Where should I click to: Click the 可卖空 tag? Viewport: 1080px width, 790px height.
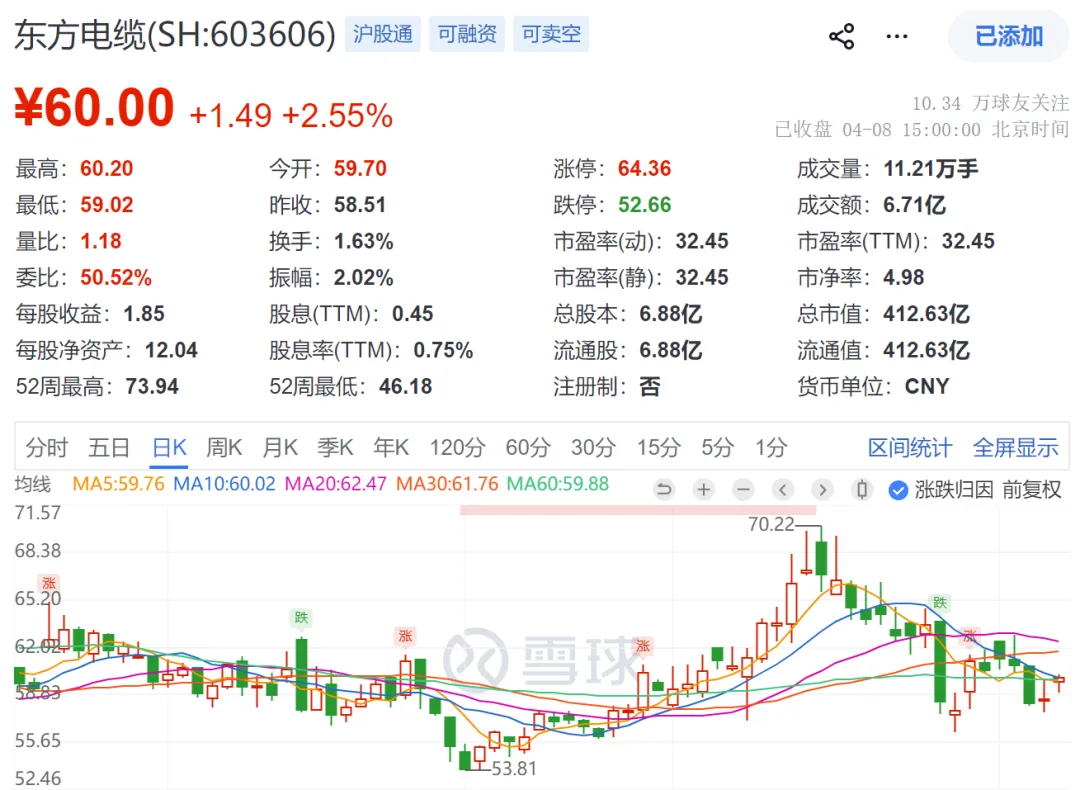click(x=550, y=34)
